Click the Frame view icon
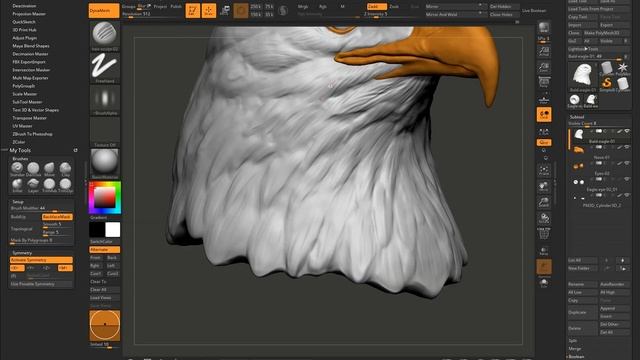 click(x=544, y=171)
